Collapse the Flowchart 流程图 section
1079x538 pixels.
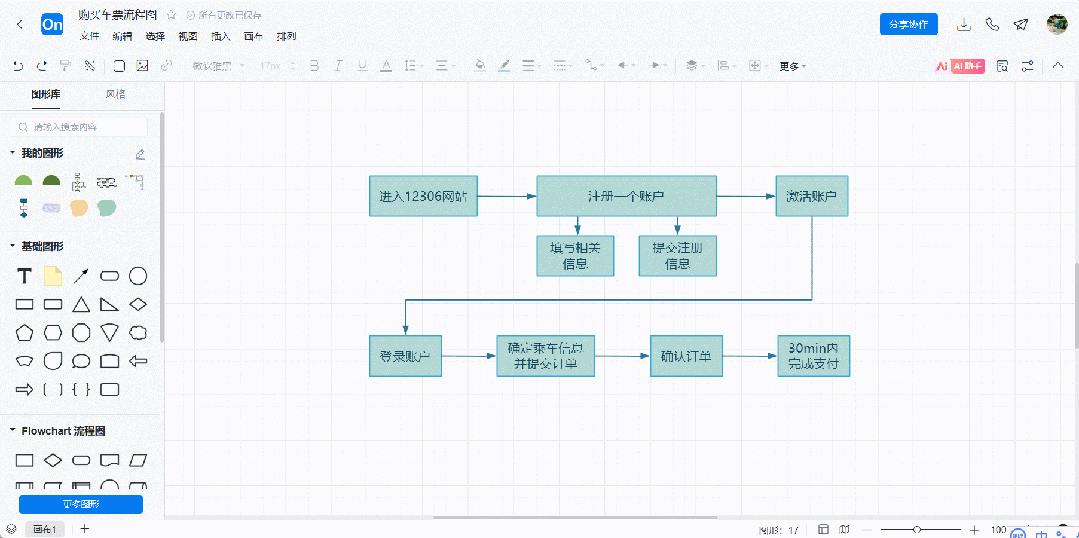tap(12, 431)
